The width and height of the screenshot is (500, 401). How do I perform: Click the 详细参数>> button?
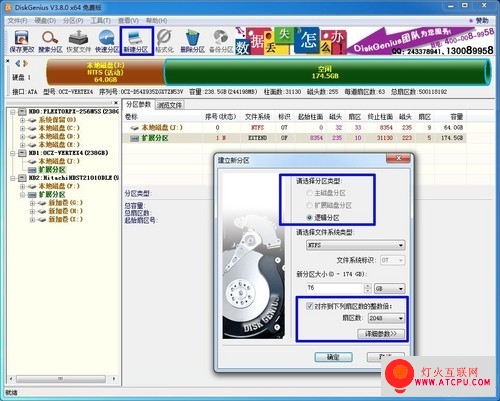pyautogui.click(x=381, y=334)
